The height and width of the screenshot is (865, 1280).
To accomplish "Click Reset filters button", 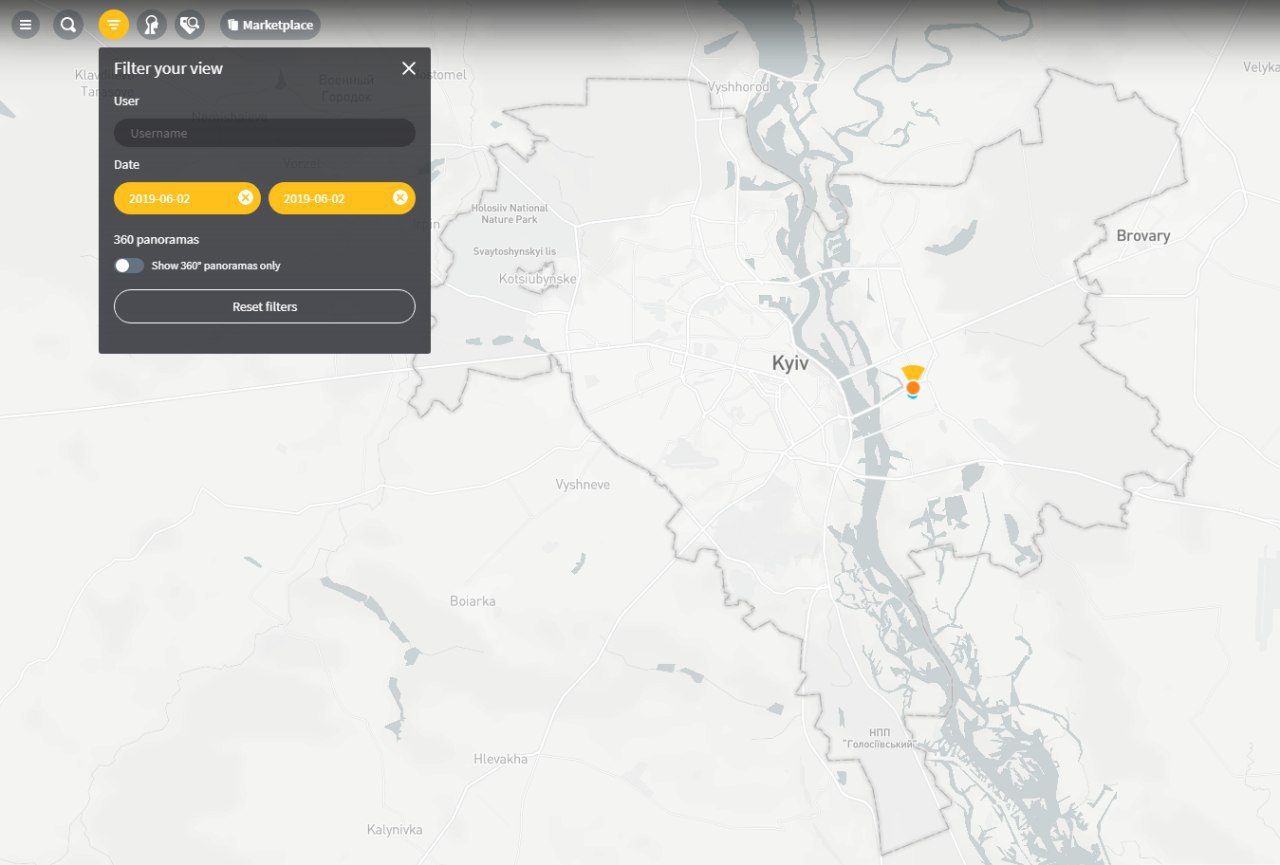I will (264, 306).
